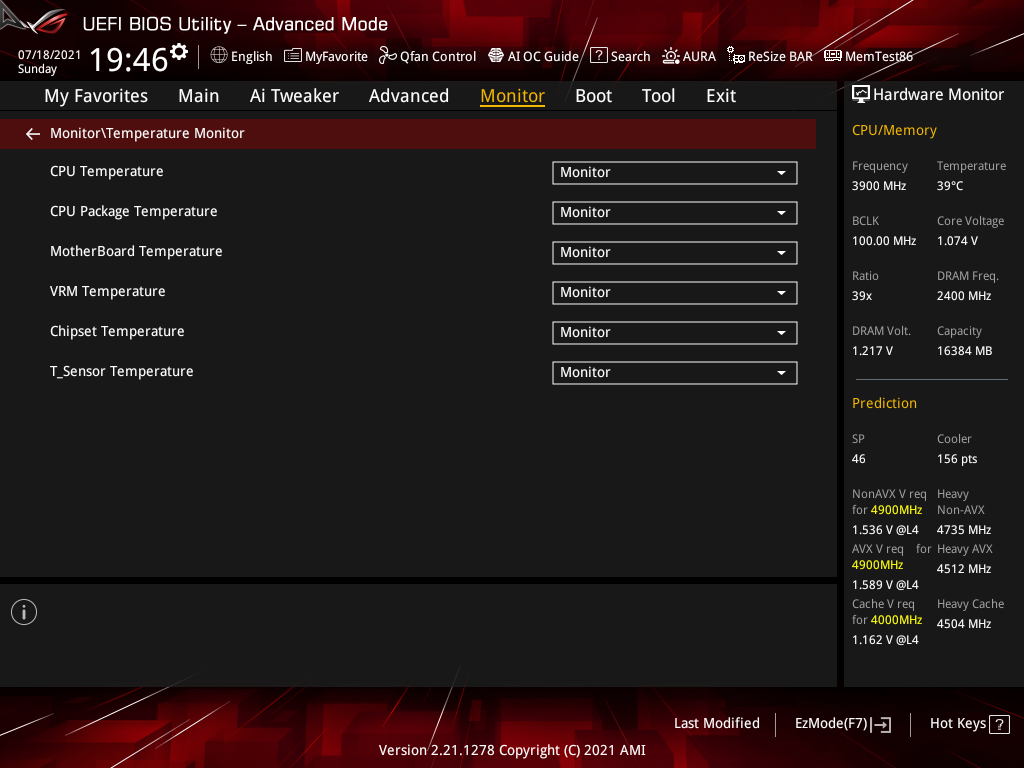Launch MemTest86
The height and width of the screenshot is (768, 1024).
click(868, 56)
